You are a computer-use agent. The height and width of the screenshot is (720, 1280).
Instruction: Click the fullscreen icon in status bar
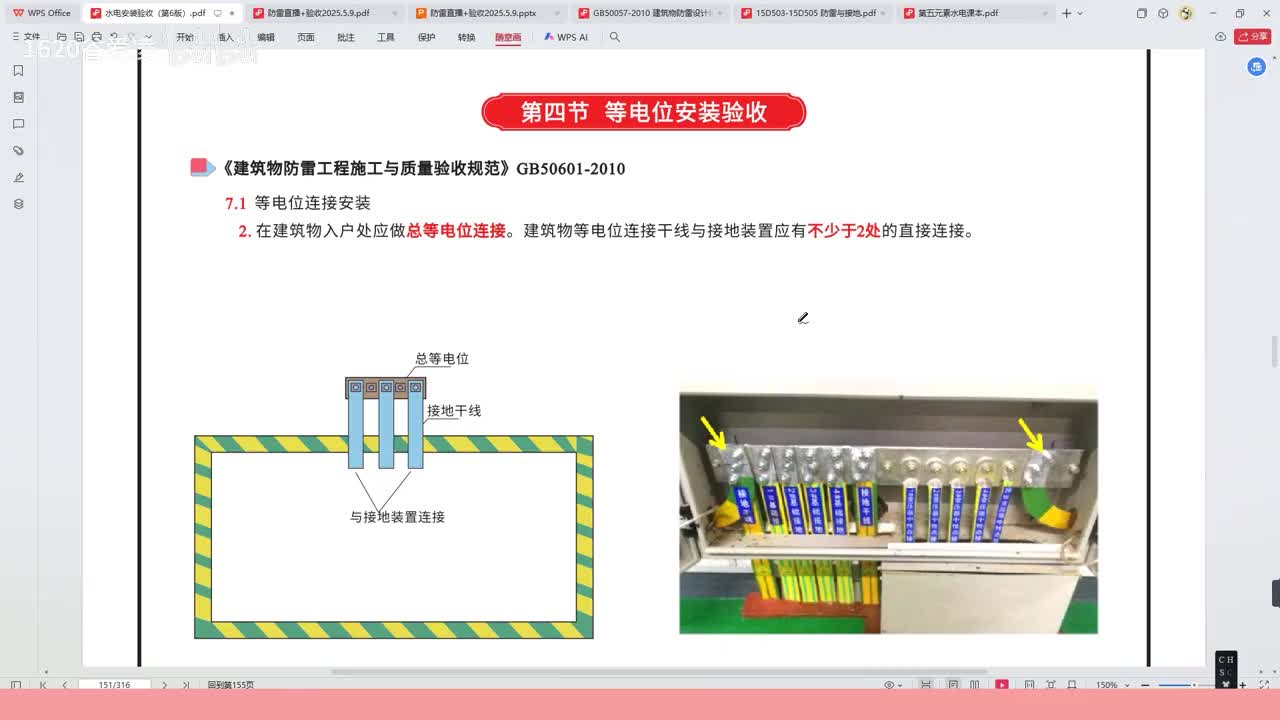click(x=1264, y=685)
